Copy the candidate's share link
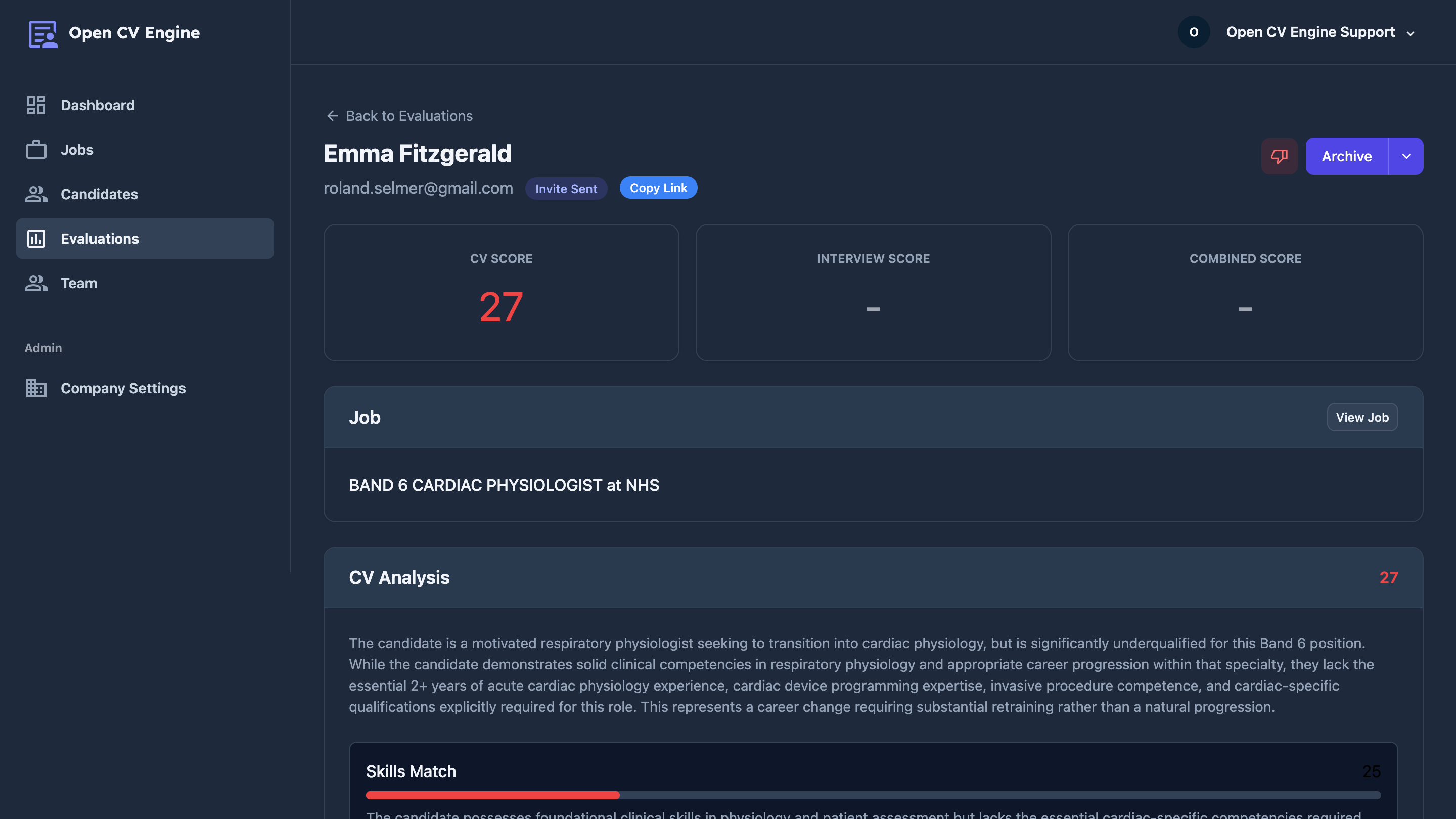 pyautogui.click(x=658, y=188)
